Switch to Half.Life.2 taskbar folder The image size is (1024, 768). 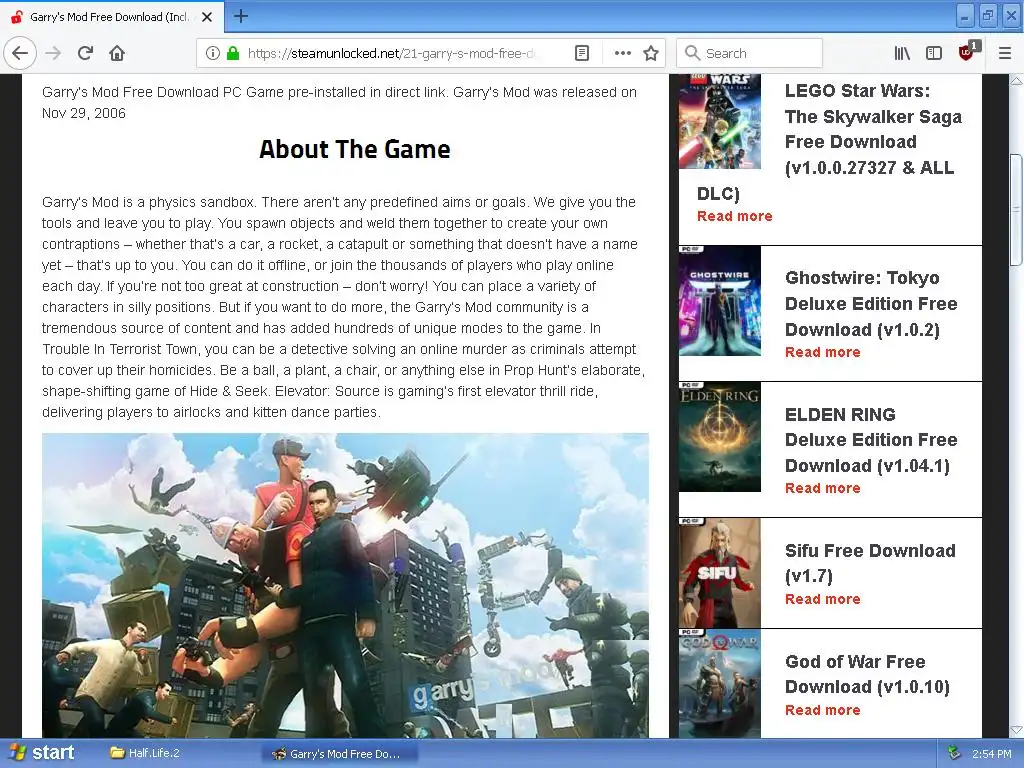point(145,753)
